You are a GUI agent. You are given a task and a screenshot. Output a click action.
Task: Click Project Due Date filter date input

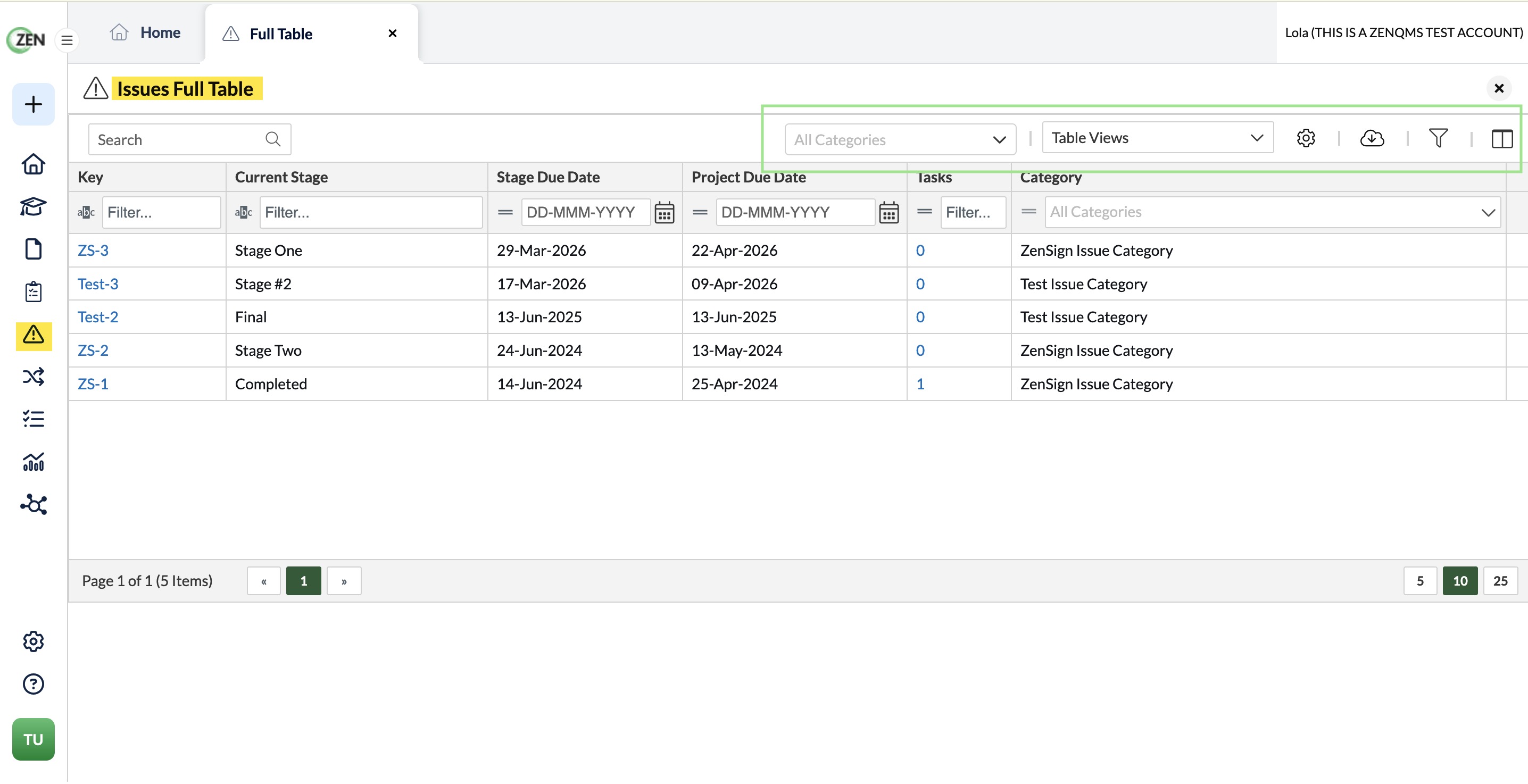point(795,212)
